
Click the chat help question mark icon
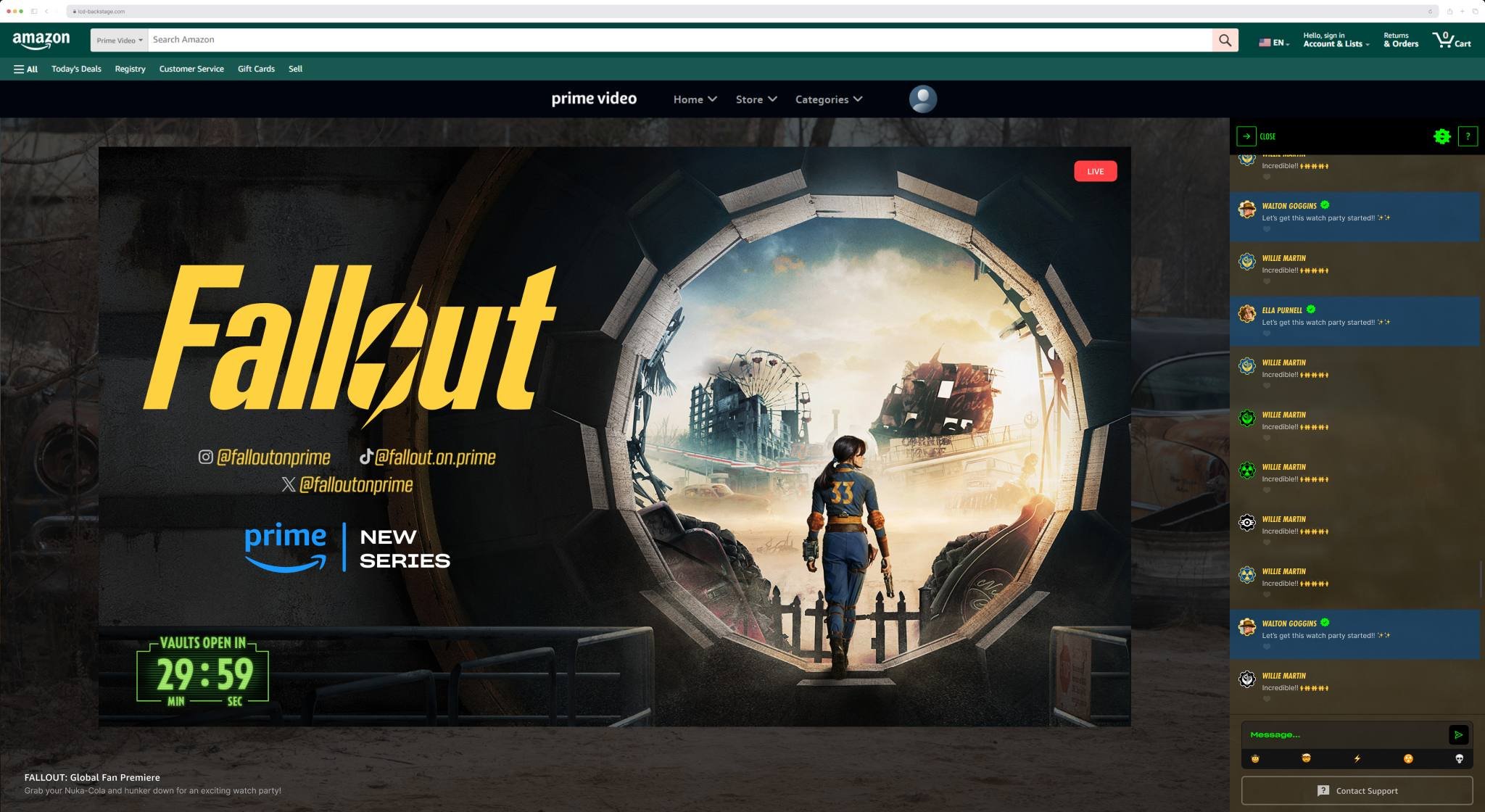pos(1468,136)
